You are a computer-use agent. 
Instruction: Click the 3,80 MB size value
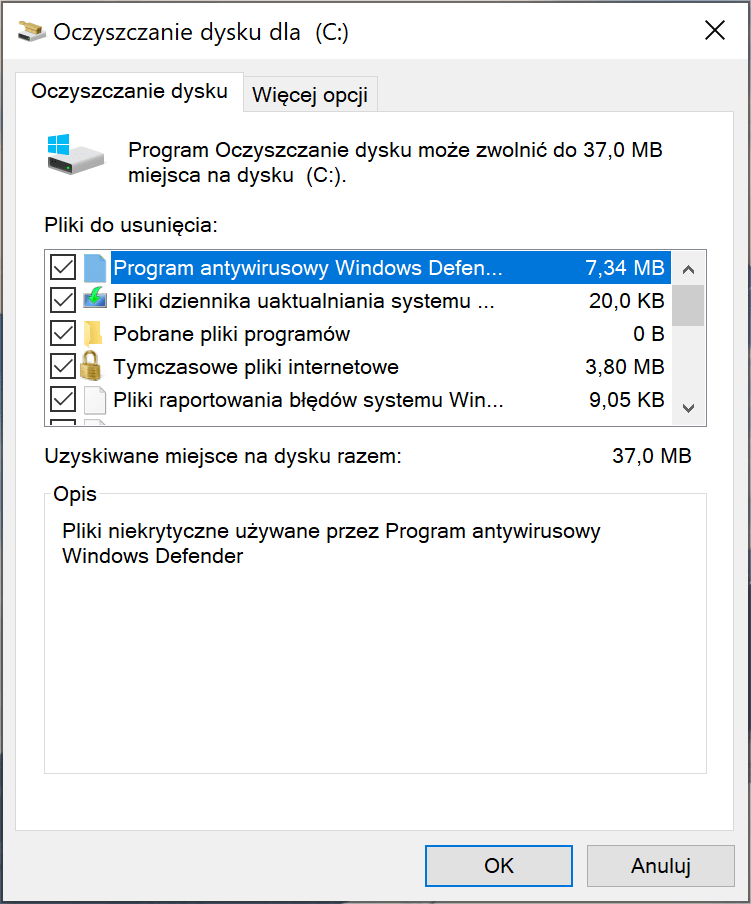pos(625,366)
